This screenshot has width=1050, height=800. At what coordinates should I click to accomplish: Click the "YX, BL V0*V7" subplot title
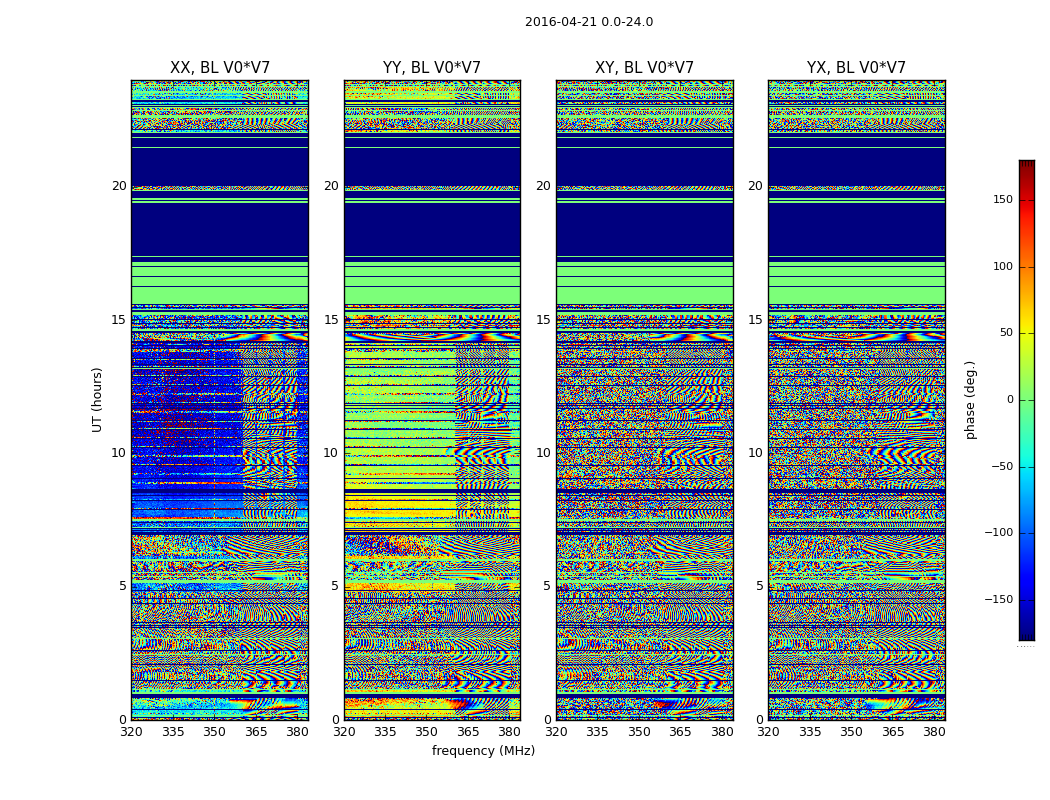[x=856, y=68]
